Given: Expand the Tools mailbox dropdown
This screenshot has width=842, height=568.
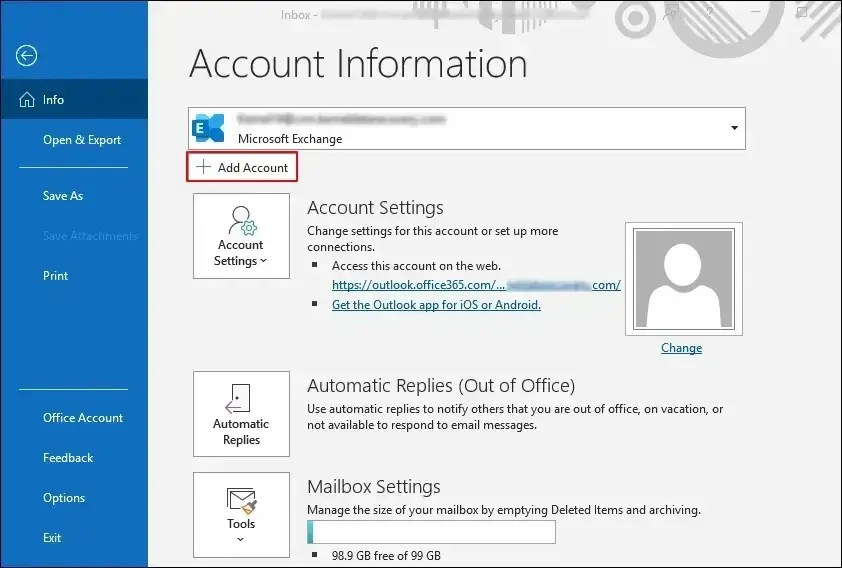Looking at the screenshot, I should (x=241, y=515).
